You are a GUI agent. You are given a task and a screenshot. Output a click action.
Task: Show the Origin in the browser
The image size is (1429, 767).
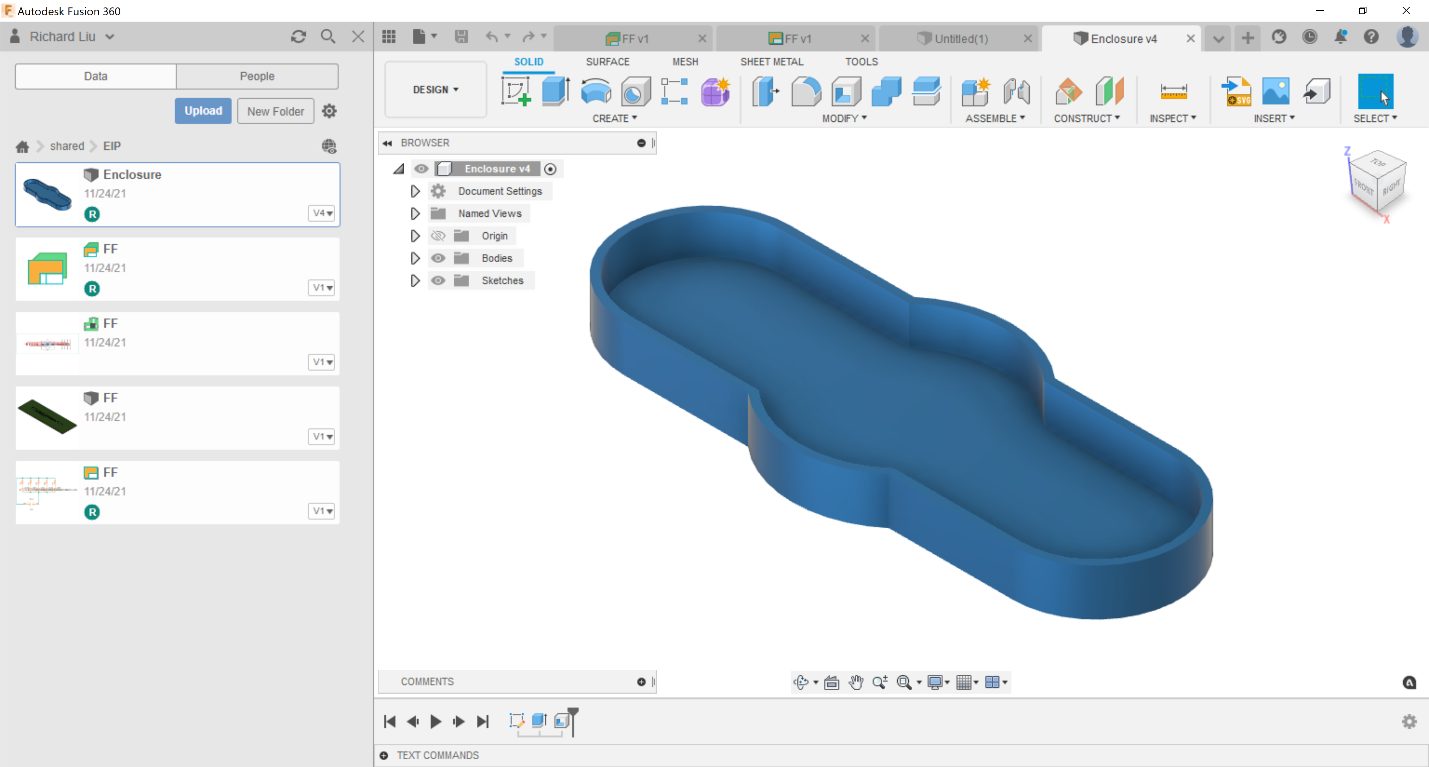click(x=438, y=235)
